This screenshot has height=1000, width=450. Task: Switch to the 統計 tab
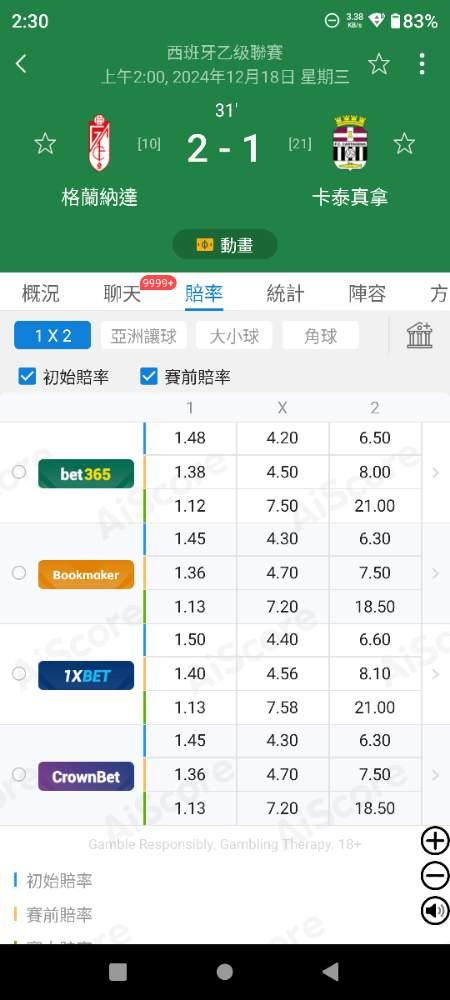[285, 294]
